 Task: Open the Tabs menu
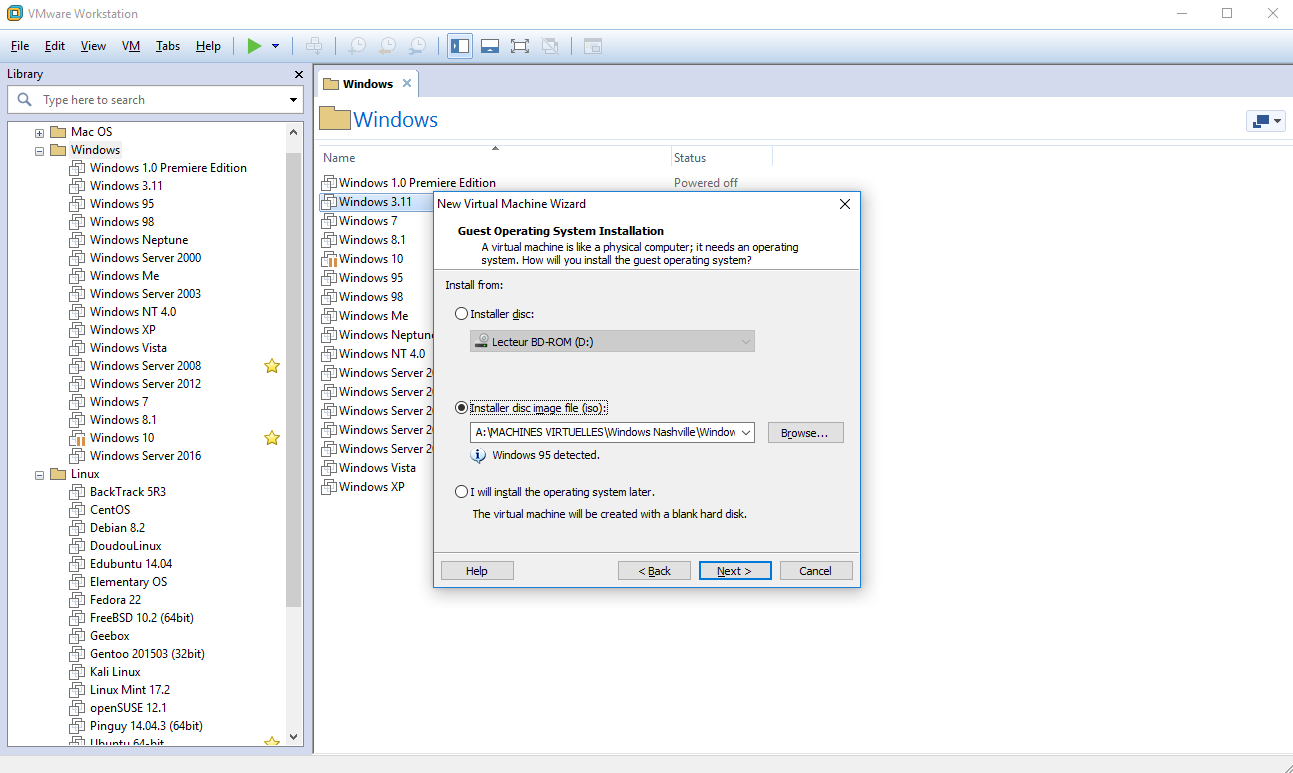(x=168, y=46)
